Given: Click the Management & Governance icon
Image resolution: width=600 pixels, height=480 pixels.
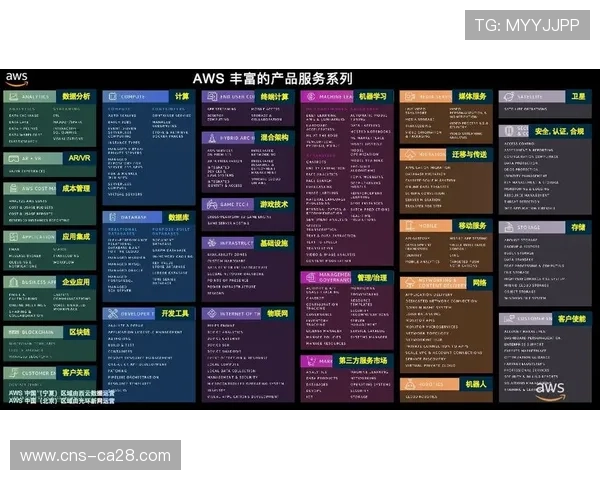Looking at the screenshot, I should tap(311, 277).
